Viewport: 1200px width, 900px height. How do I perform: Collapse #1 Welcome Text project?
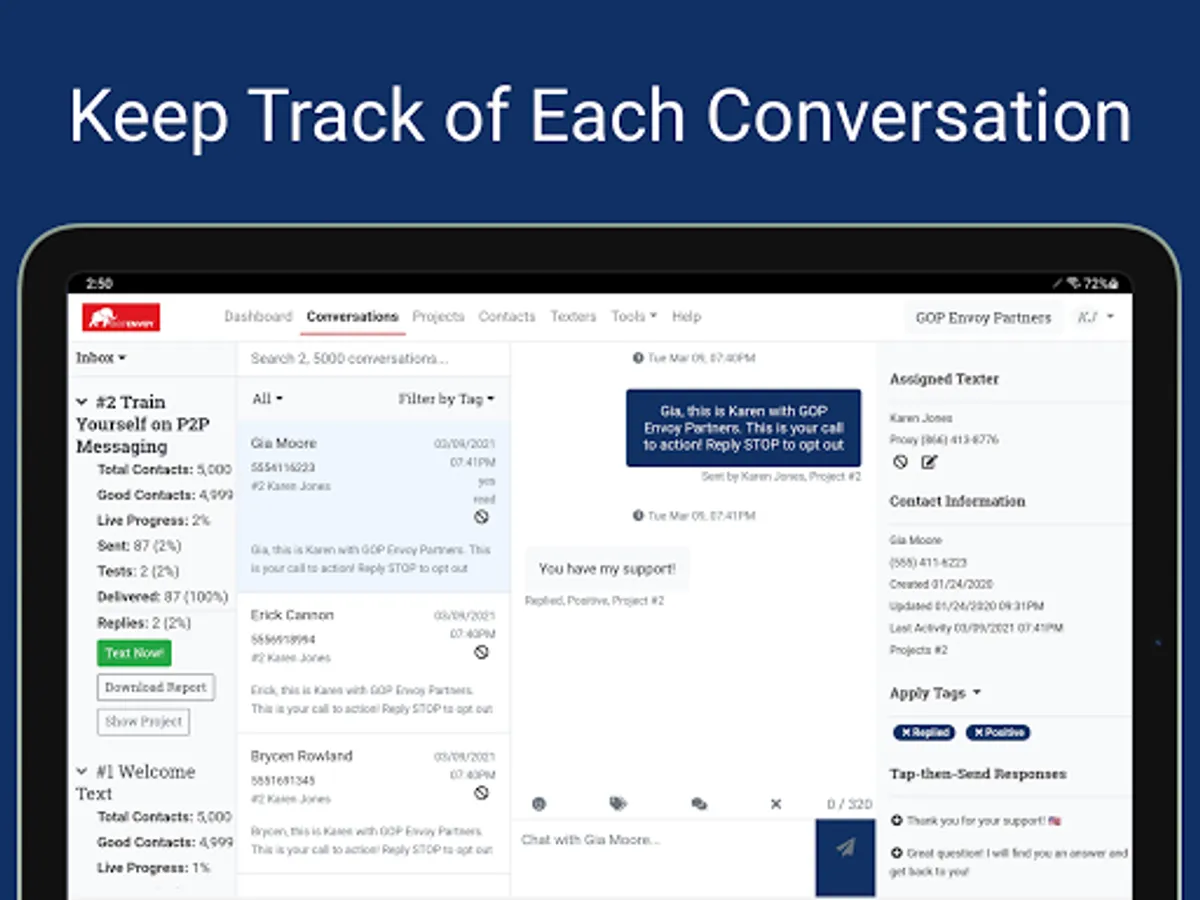(x=82, y=772)
